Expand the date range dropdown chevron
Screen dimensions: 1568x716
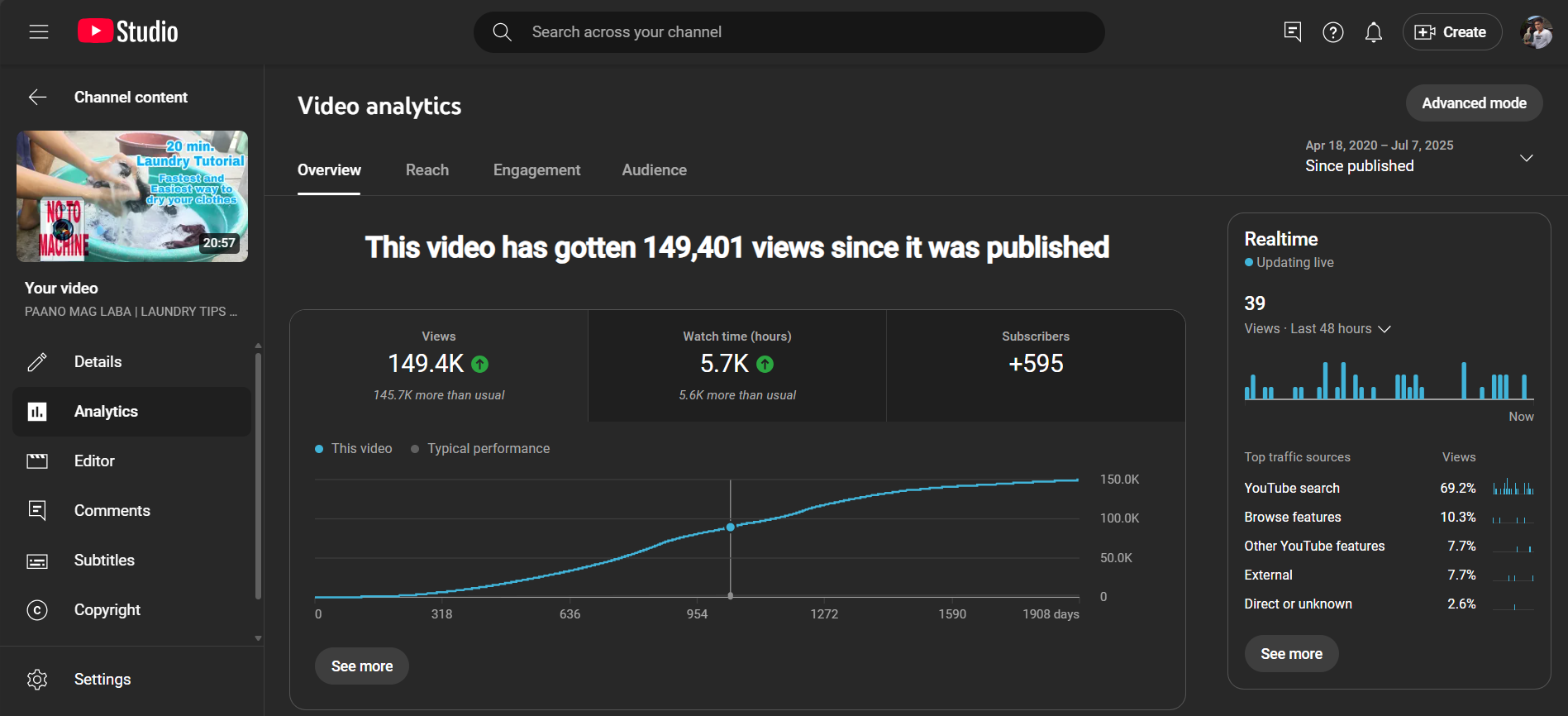pyautogui.click(x=1527, y=158)
